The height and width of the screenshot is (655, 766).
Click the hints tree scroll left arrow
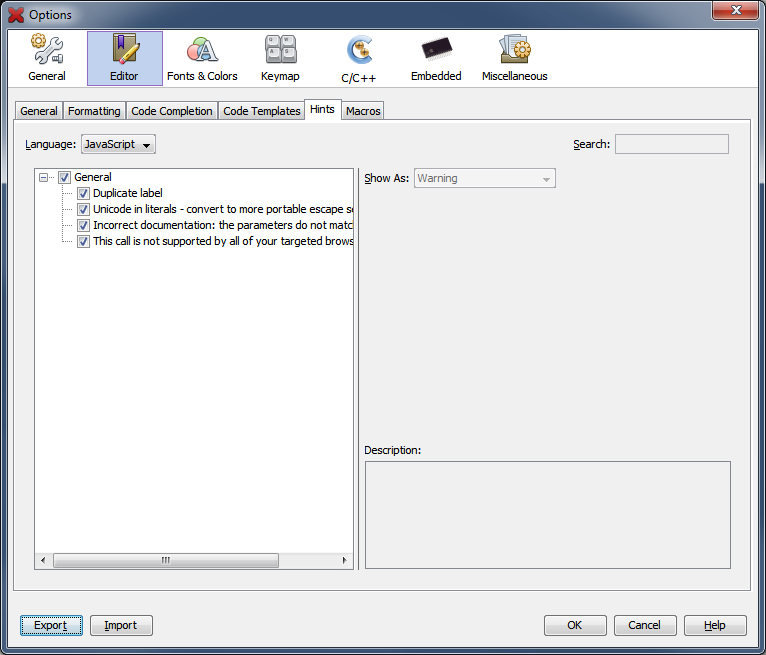(43, 560)
